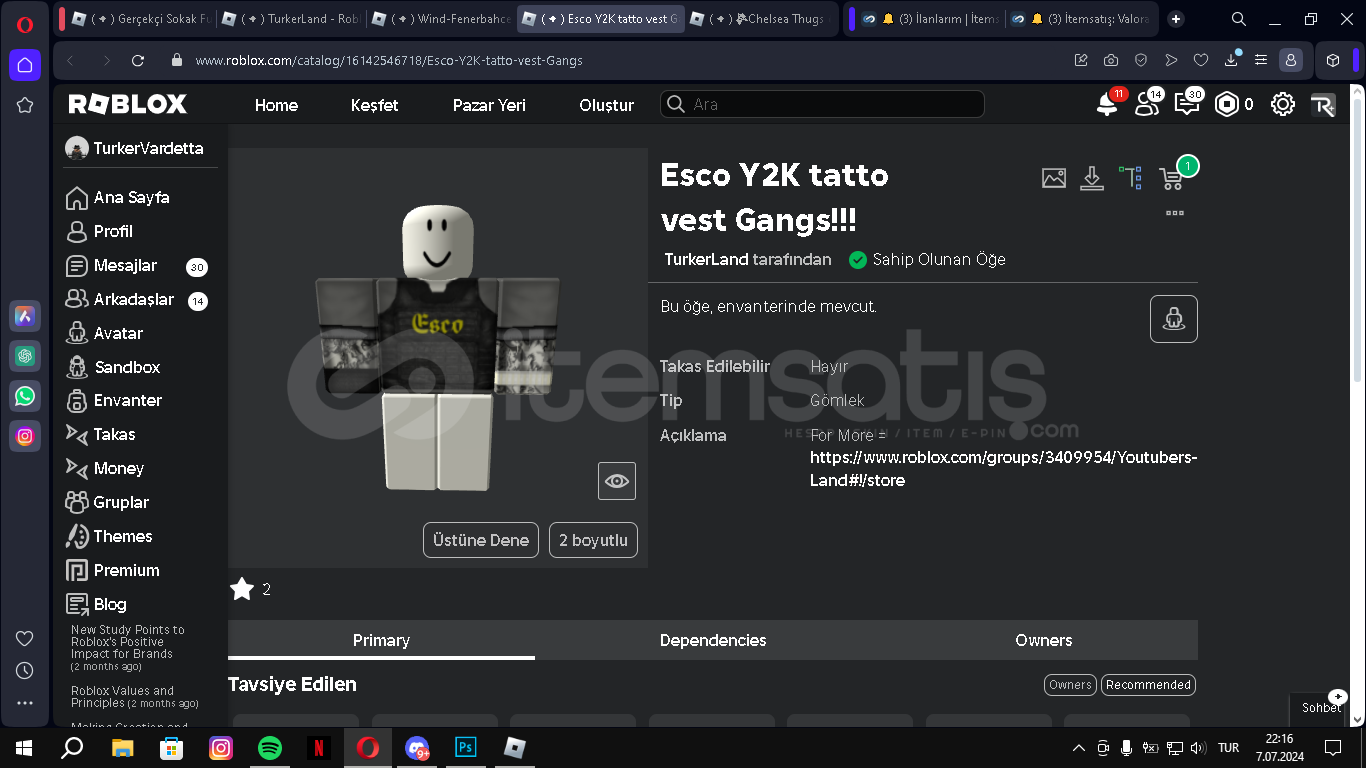Open Windows Start menu

tap(24, 748)
